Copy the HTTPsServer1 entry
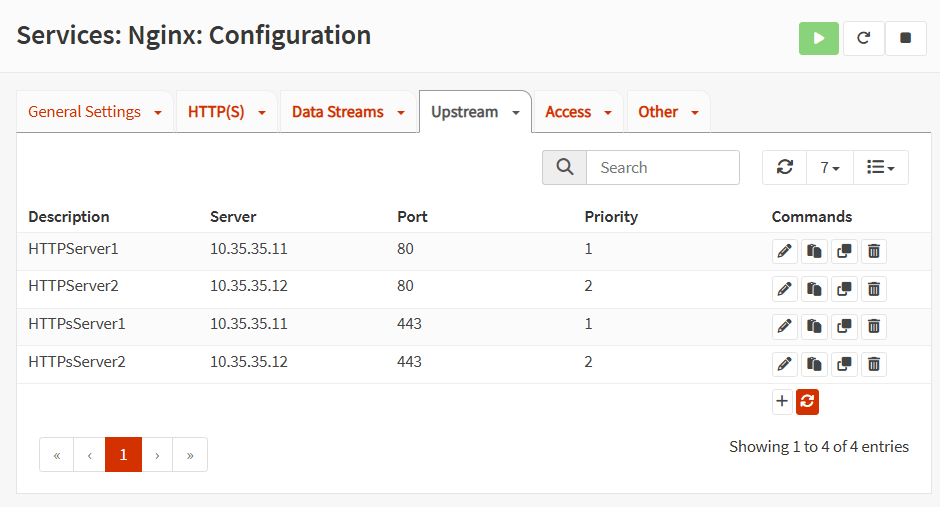940x507 pixels. point(814,326)
